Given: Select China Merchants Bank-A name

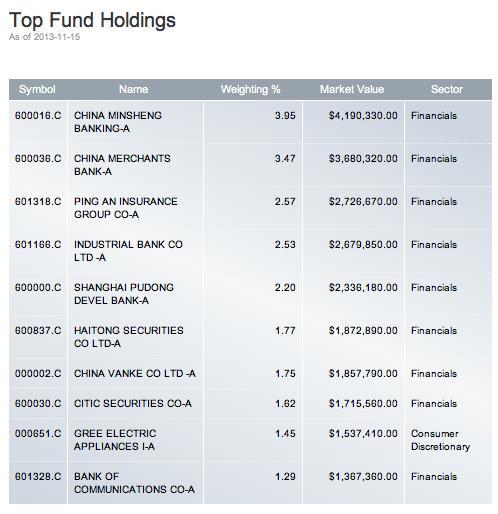Looking at the screenshot, I should [x=122, y=165].
